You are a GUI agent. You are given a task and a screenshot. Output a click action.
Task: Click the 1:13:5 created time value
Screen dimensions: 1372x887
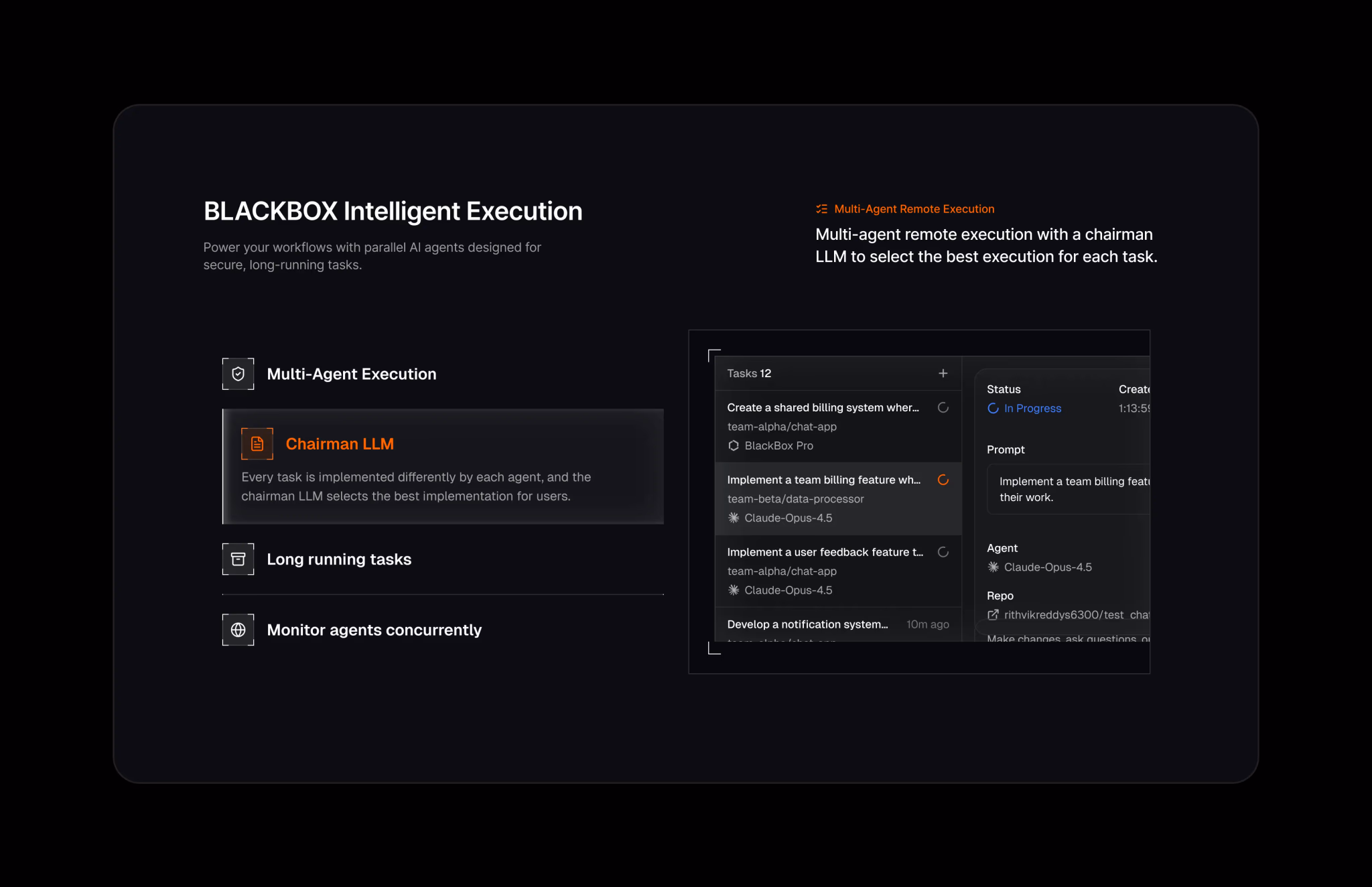(1134, 408)
